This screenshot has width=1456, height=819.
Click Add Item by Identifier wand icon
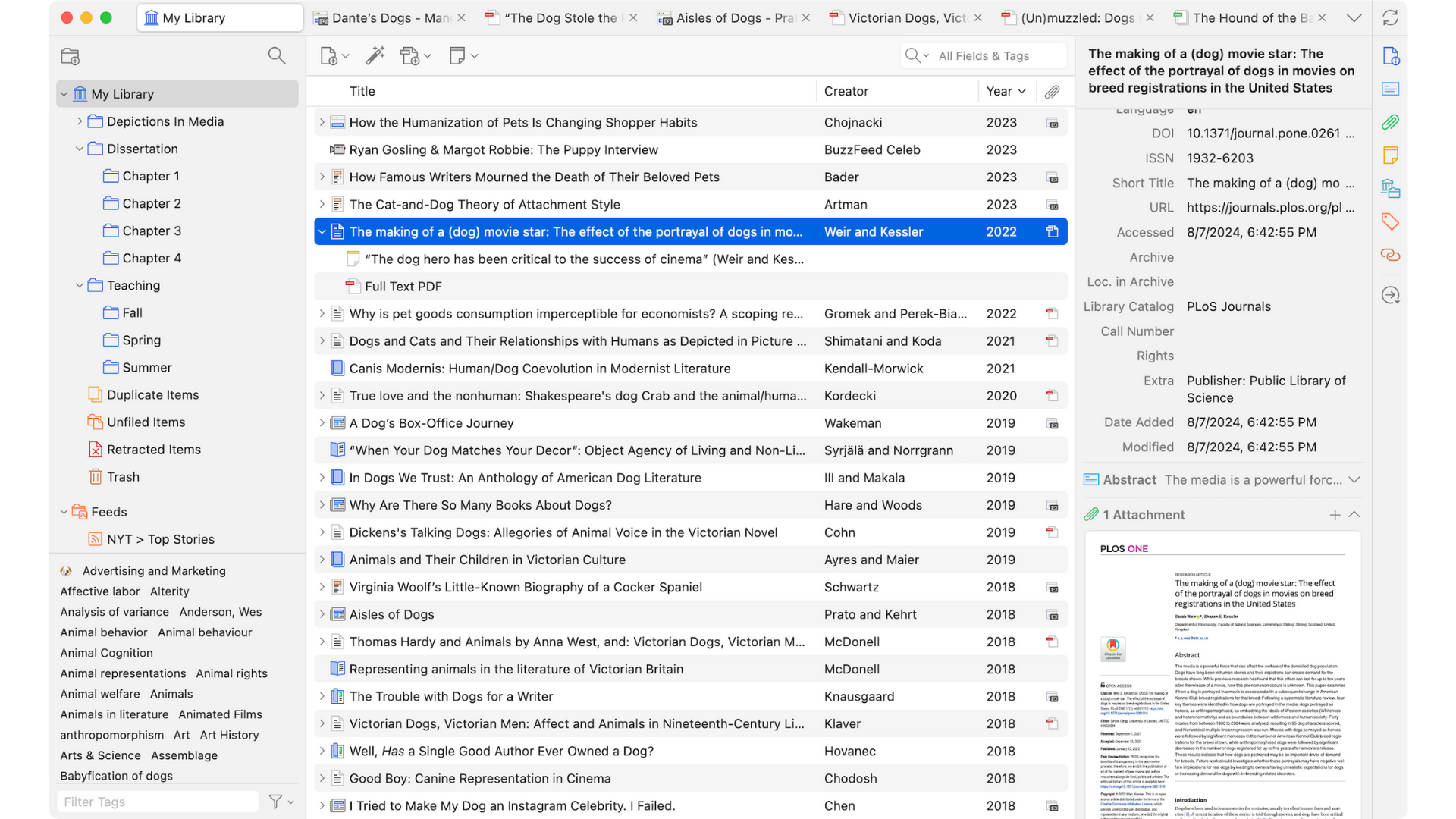point(375,55)
